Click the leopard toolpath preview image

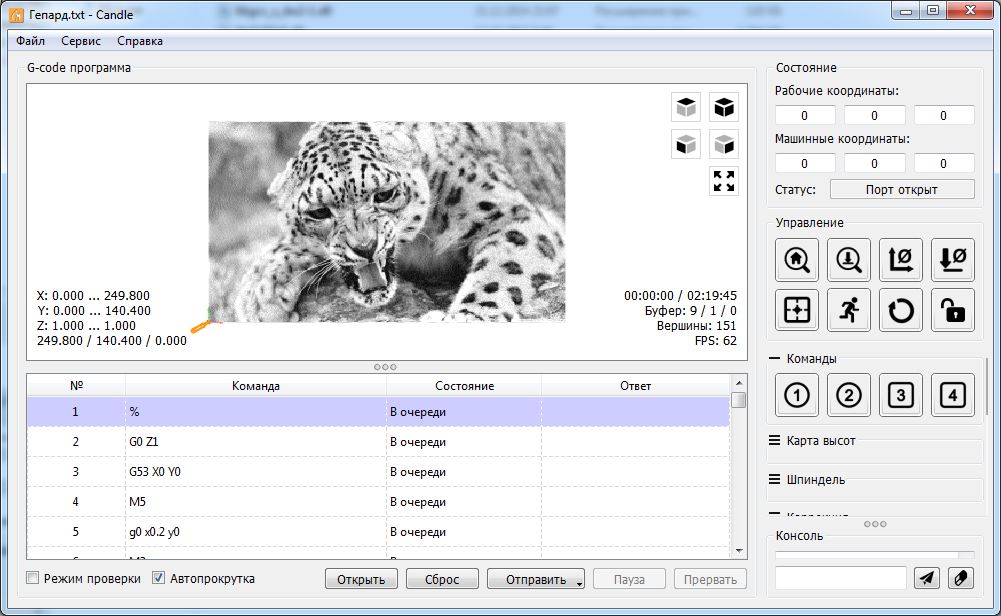pyautogui.click(x=387, y=222)
